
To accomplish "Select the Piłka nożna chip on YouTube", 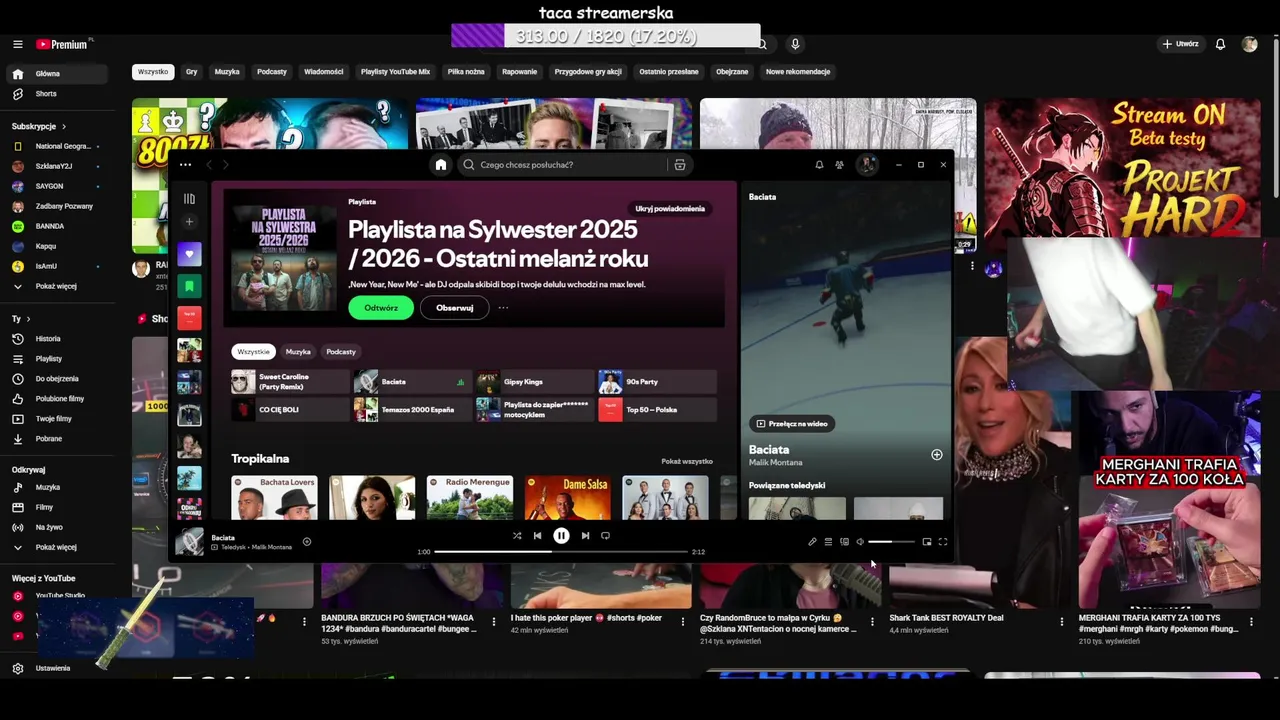I will coord(466,72).
